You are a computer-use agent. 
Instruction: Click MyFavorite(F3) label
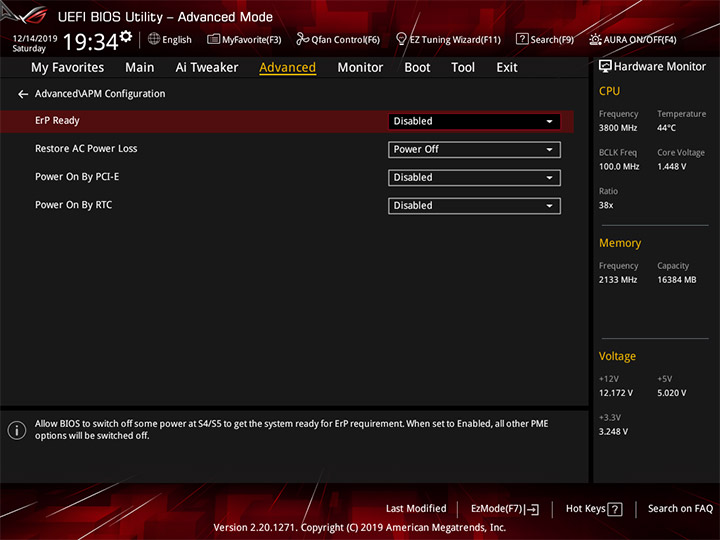[252, 40]
